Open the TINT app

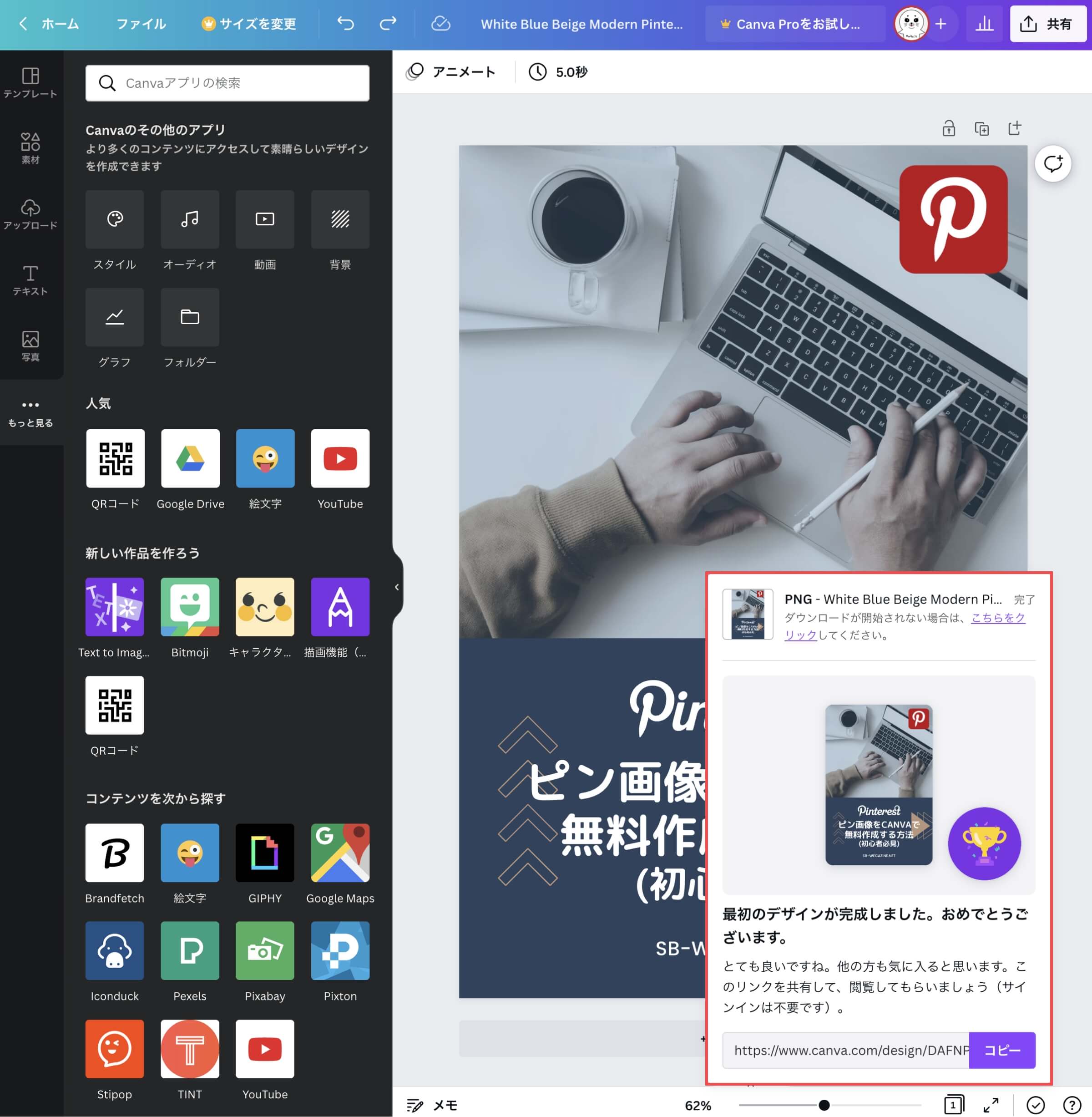coord(190,1049)
